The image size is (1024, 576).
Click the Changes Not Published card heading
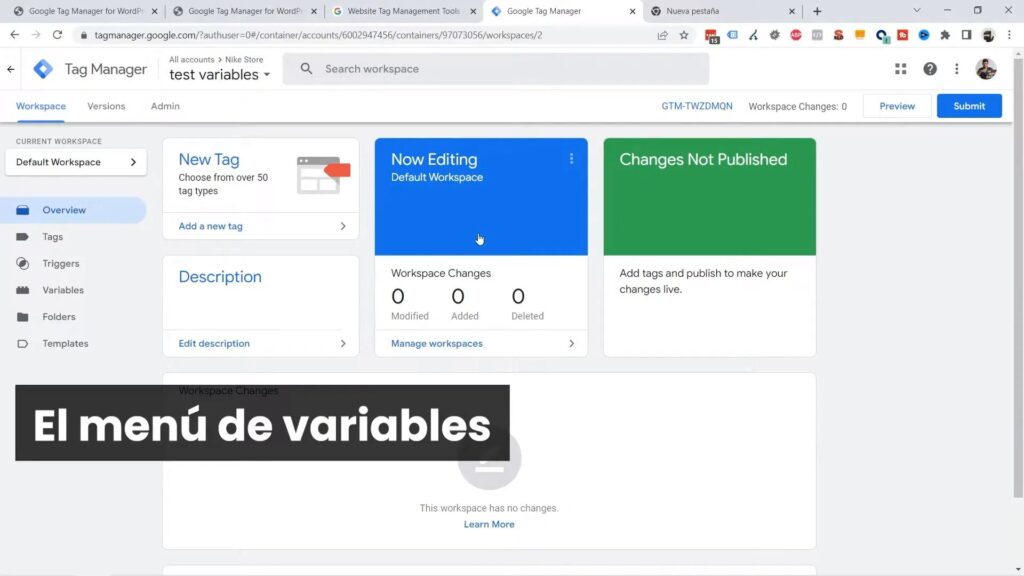703,159
